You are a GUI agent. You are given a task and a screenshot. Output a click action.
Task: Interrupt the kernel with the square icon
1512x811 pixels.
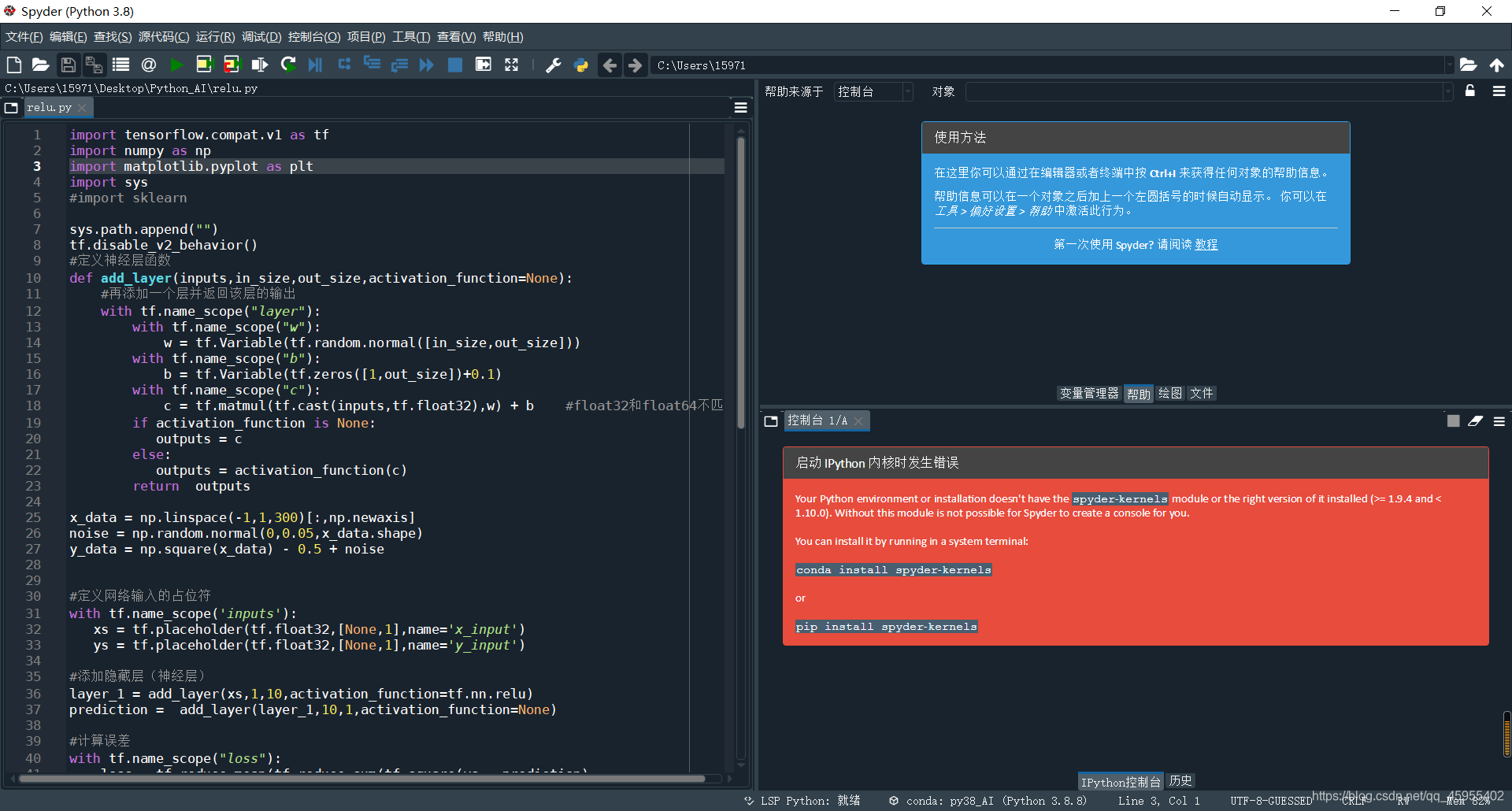click(x=454, y=65)
